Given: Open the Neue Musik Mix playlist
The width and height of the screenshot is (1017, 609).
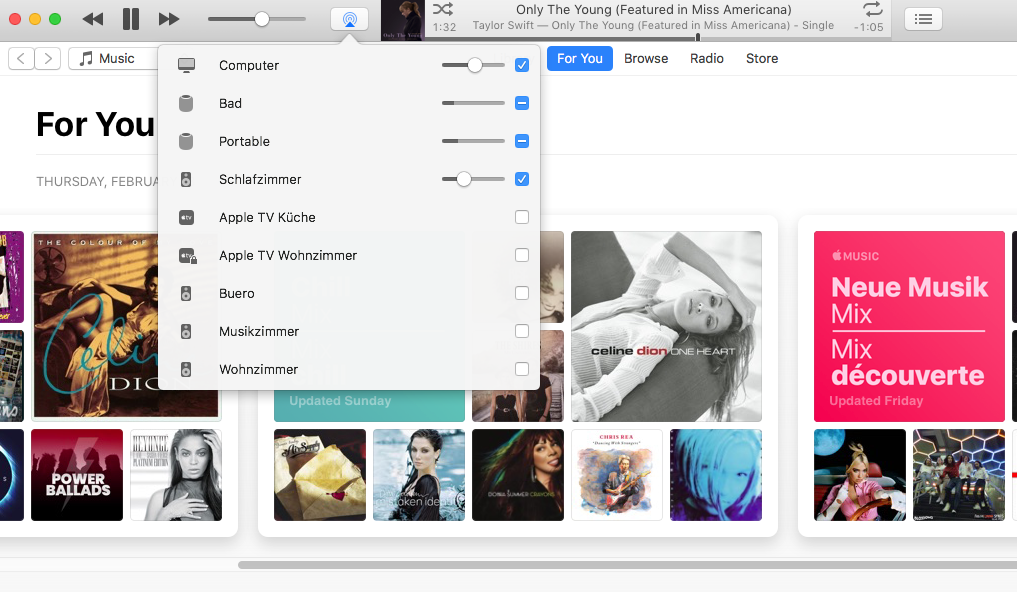Looking at the screenshot, I should tap(909, 326).
